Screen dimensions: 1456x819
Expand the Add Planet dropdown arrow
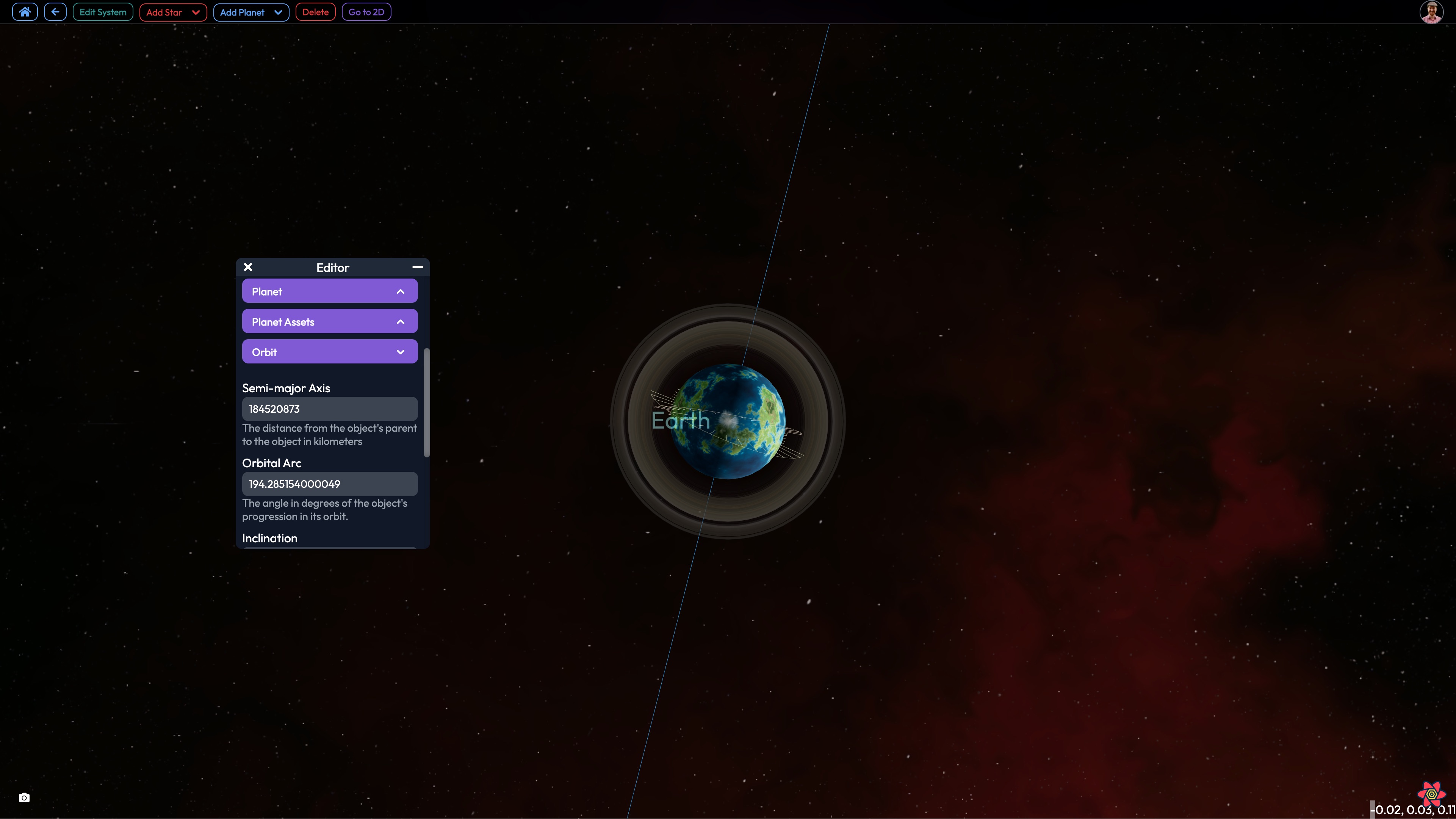point(278,12)
